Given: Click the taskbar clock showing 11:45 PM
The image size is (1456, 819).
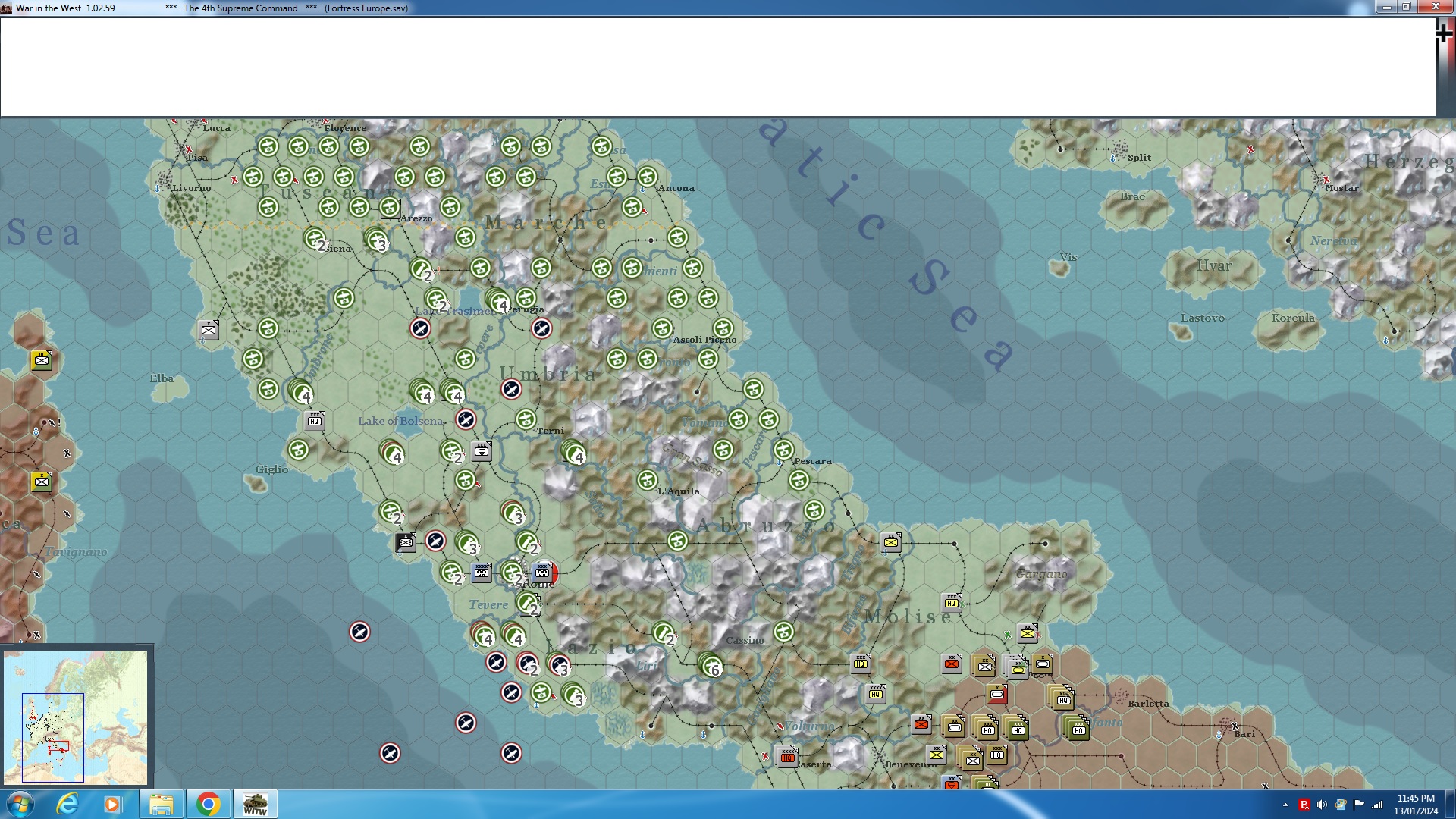Looking at the screenshot, I should click(1415, 804).
